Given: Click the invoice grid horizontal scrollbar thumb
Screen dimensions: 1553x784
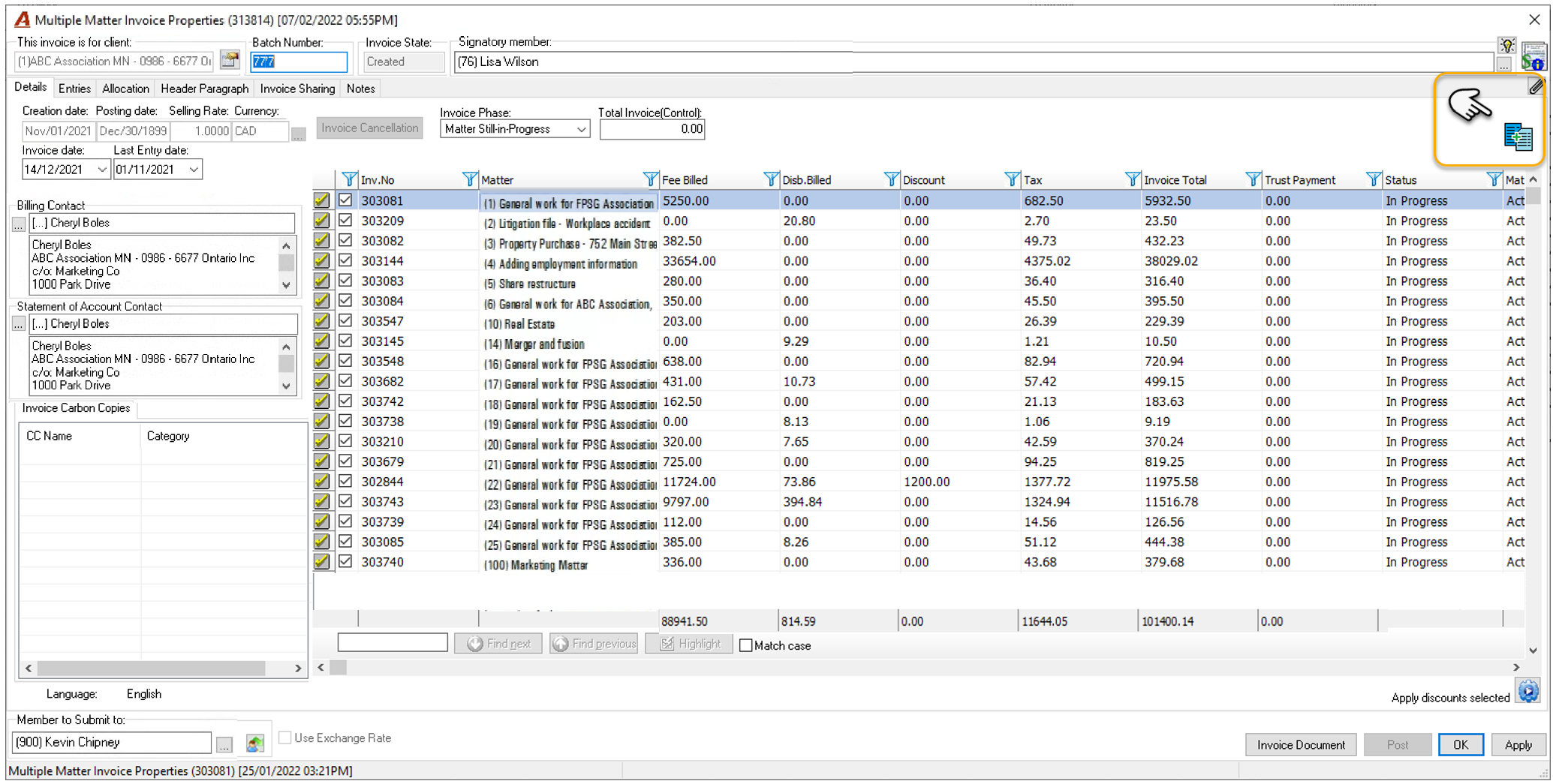Looking at the screenshot, I should [x=339, y=667].
